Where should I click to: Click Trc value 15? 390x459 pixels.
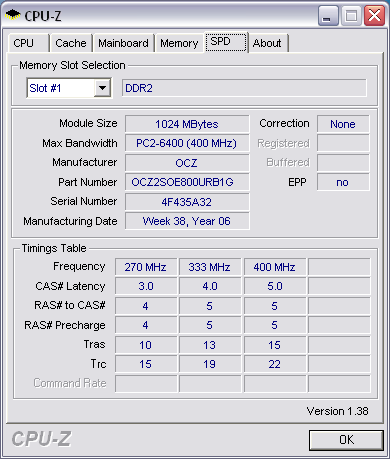coord(146,364)
